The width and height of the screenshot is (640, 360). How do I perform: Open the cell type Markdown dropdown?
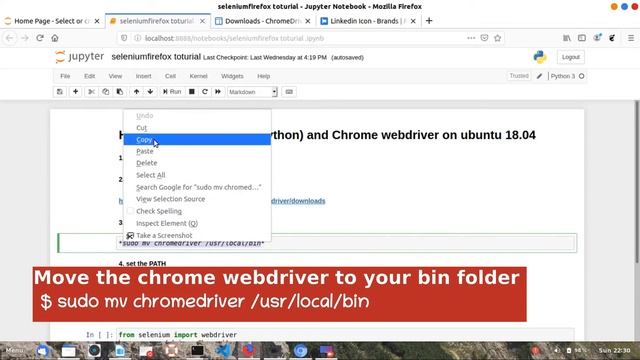252,92
